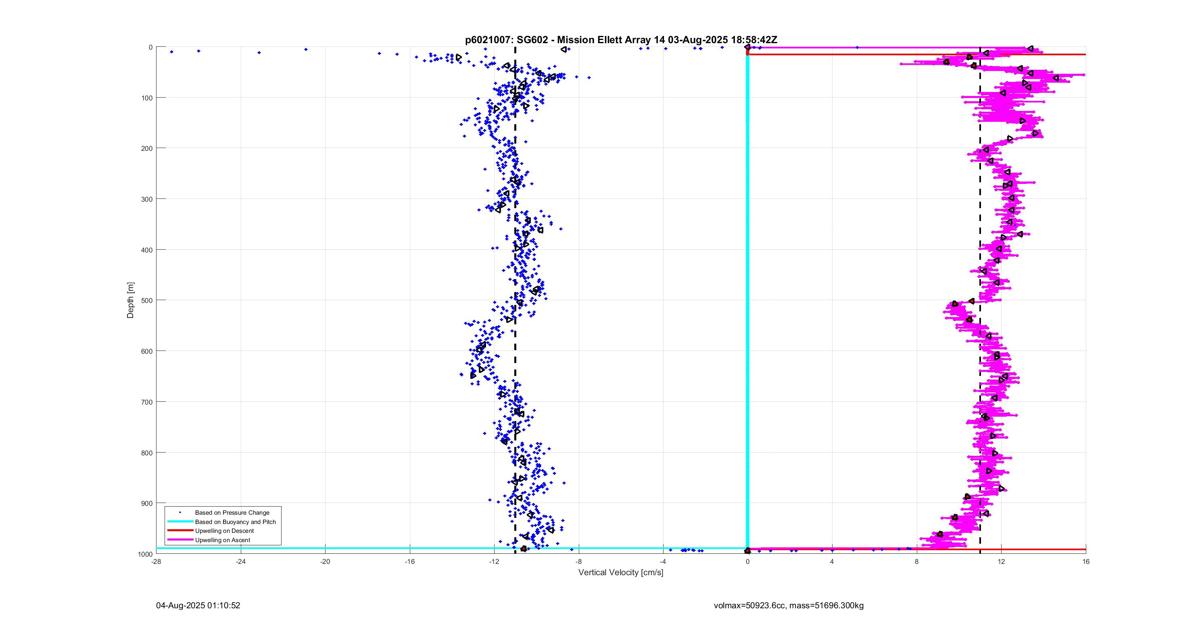Select legend entry 'Based on Buoyancy and Pitch'
1200x622 pixels.
[x=235, y=521]
